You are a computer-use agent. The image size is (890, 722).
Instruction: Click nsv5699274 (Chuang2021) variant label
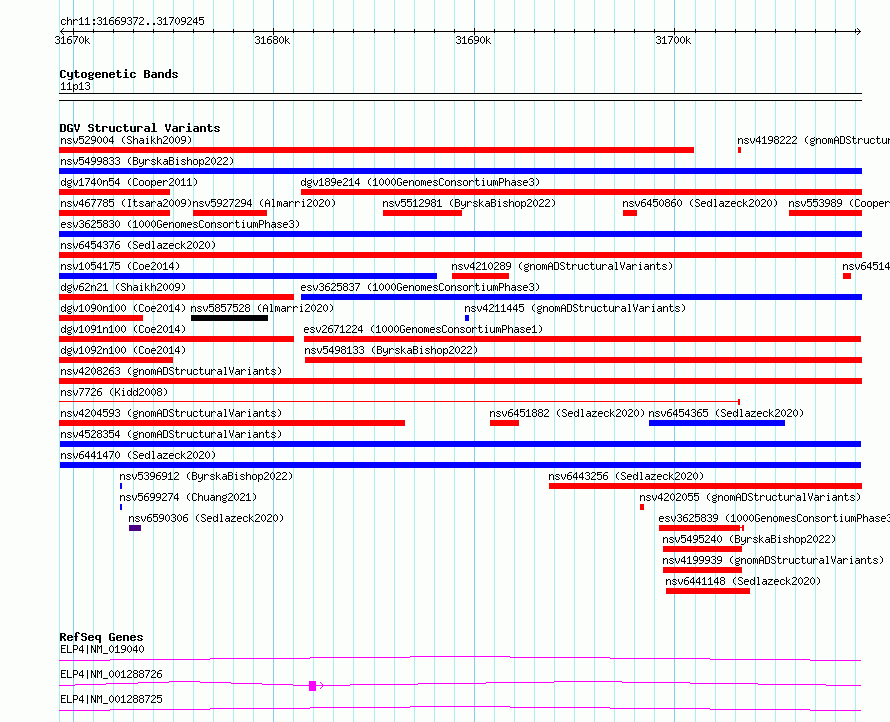tap(188, 497)
